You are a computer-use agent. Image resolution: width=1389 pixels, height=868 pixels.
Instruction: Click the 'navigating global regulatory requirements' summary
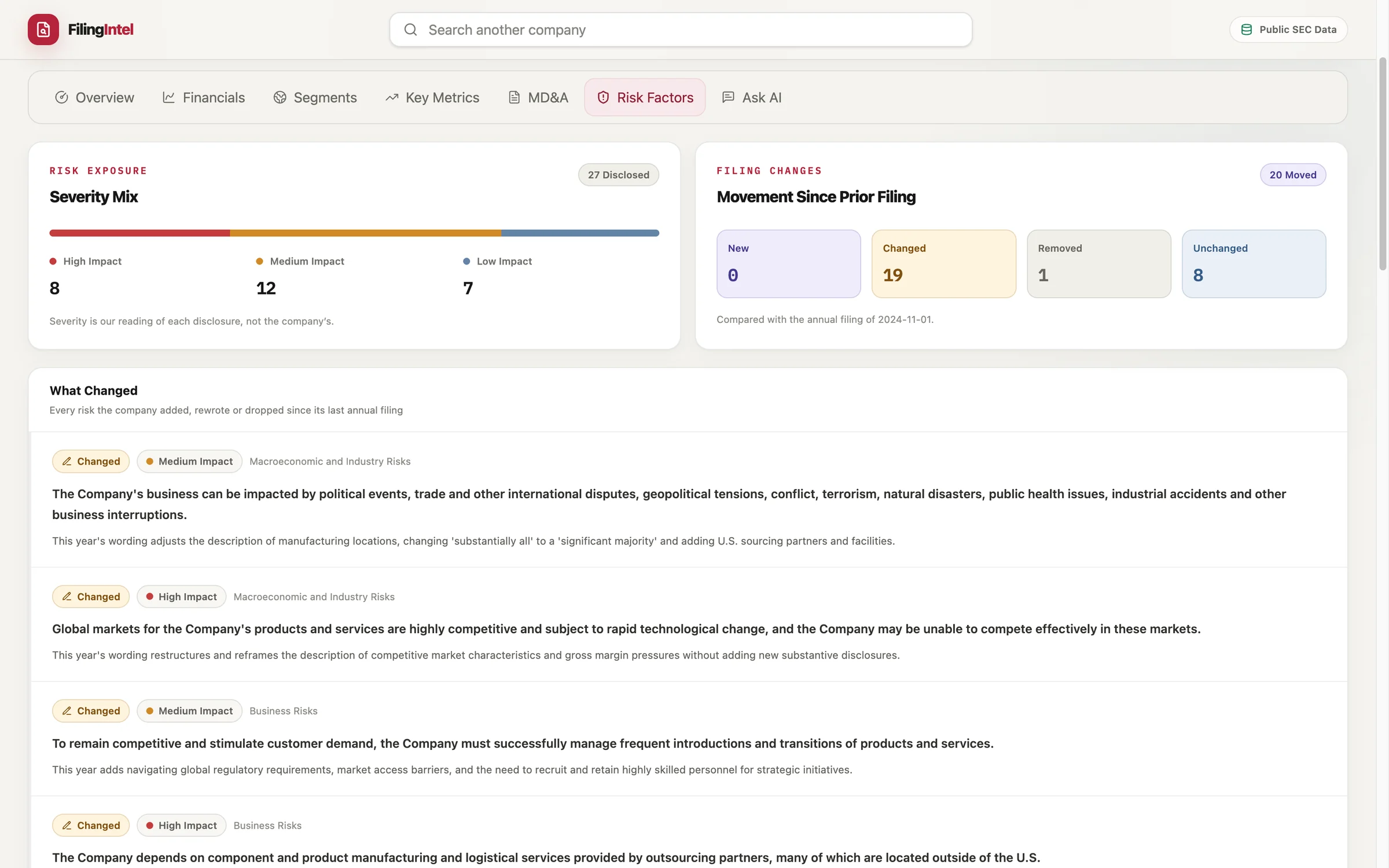coord(452,770)
